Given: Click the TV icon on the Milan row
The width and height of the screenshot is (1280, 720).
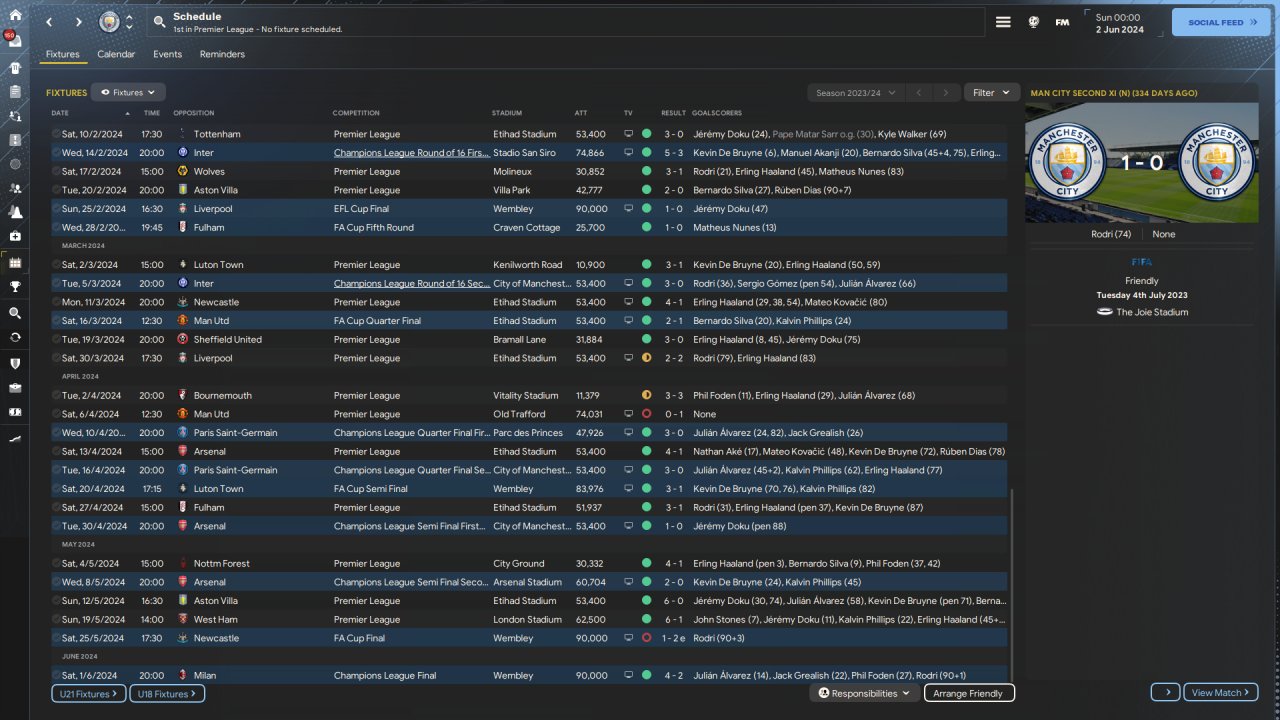Looking at the screenshot, I should point(629,676).
